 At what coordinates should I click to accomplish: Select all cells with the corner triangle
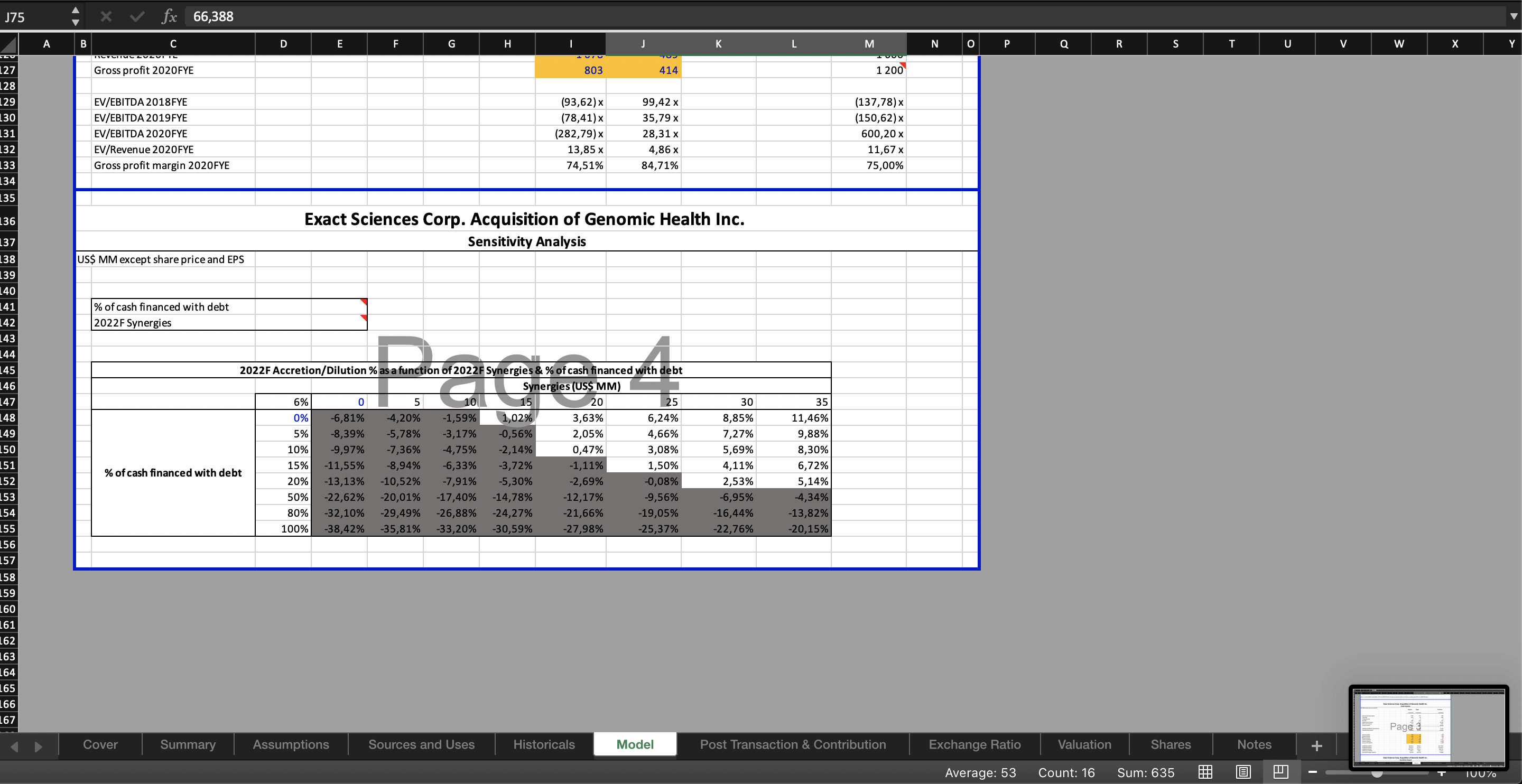pos(8,44)
